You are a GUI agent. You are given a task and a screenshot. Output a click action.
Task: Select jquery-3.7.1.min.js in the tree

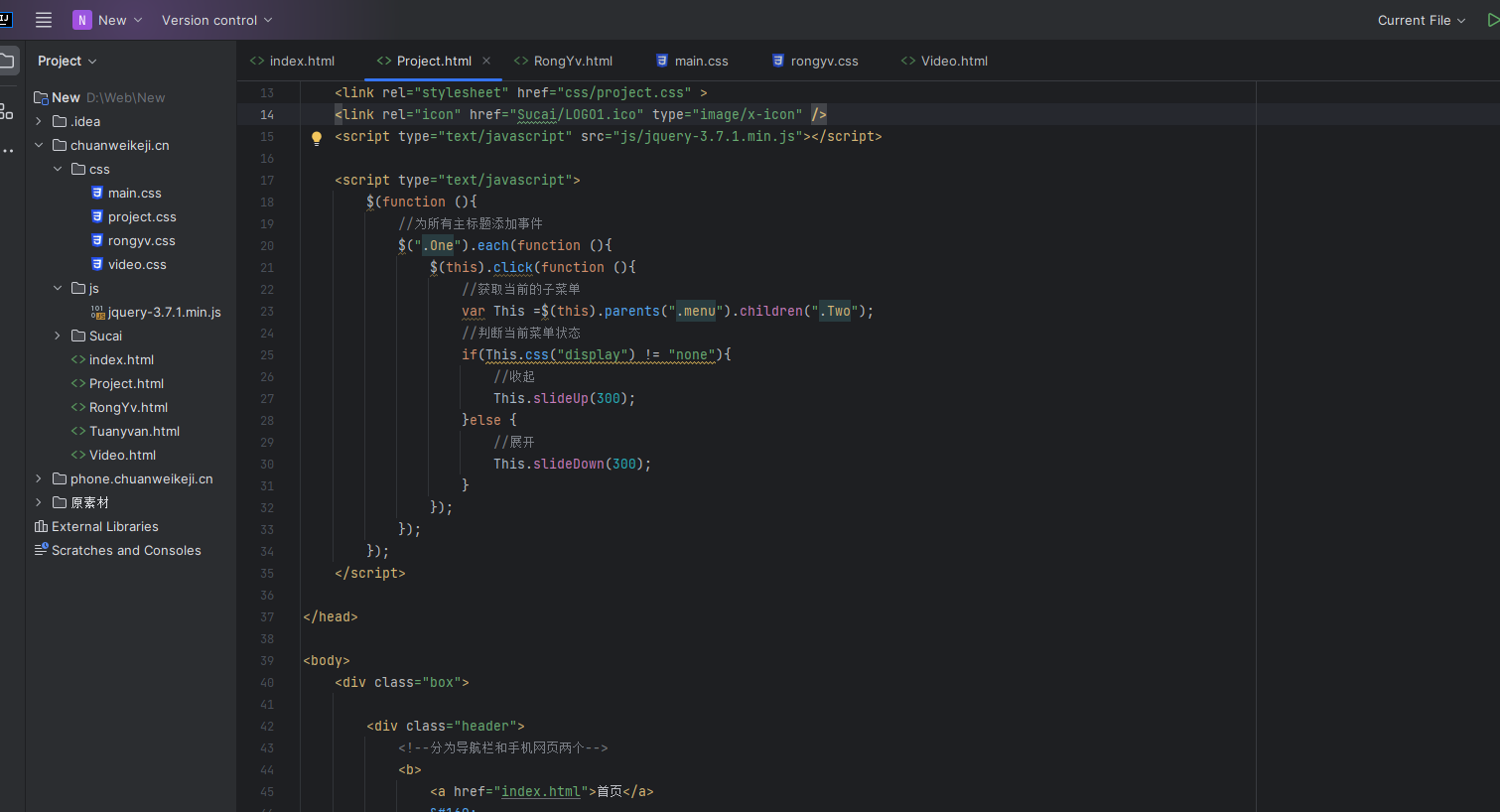(165, 312)
